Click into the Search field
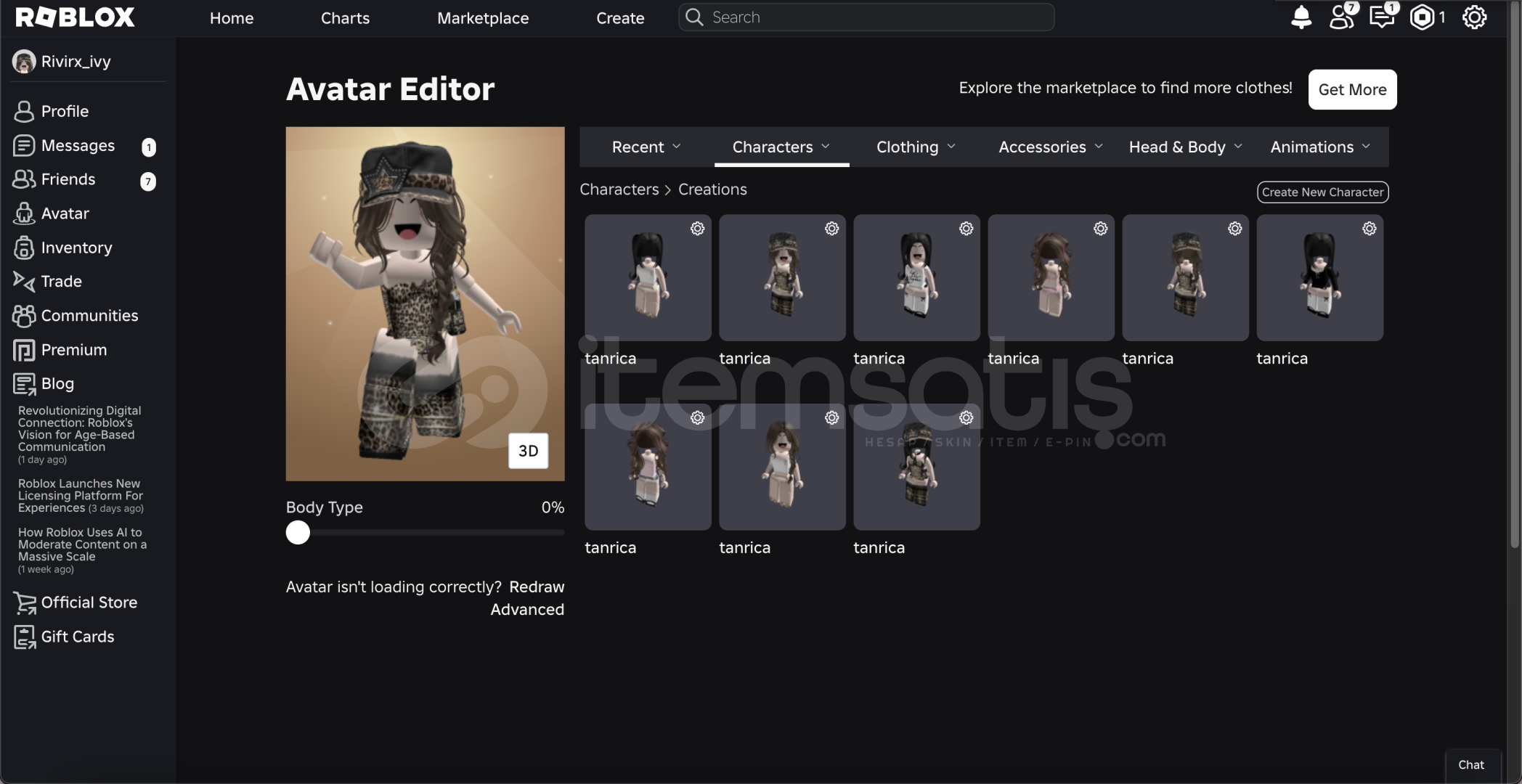1522x784 pixels. (866, 17)
